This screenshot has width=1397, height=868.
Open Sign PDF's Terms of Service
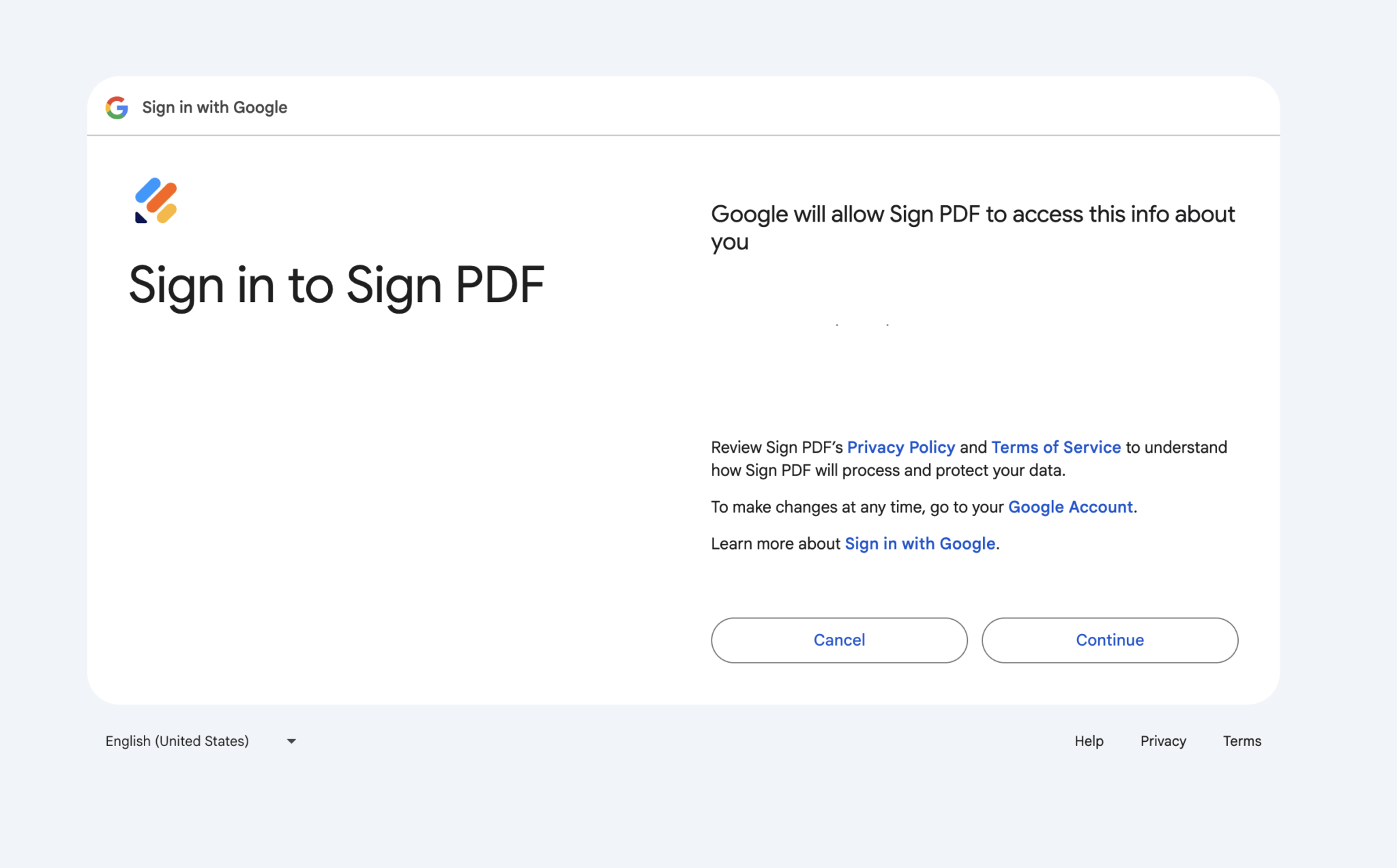click(1056, 447)
